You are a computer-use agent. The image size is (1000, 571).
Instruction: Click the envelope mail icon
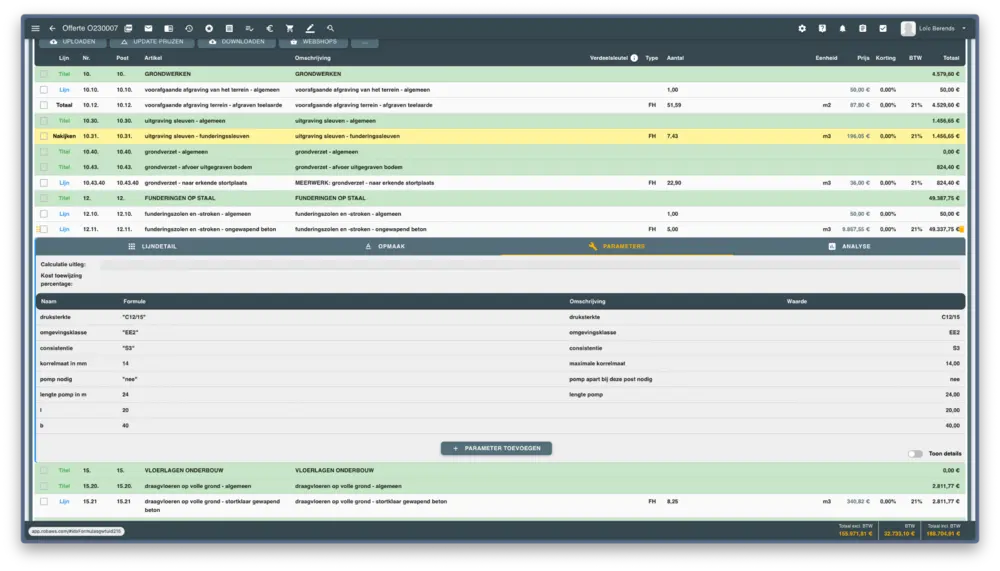tap(148, 28)
